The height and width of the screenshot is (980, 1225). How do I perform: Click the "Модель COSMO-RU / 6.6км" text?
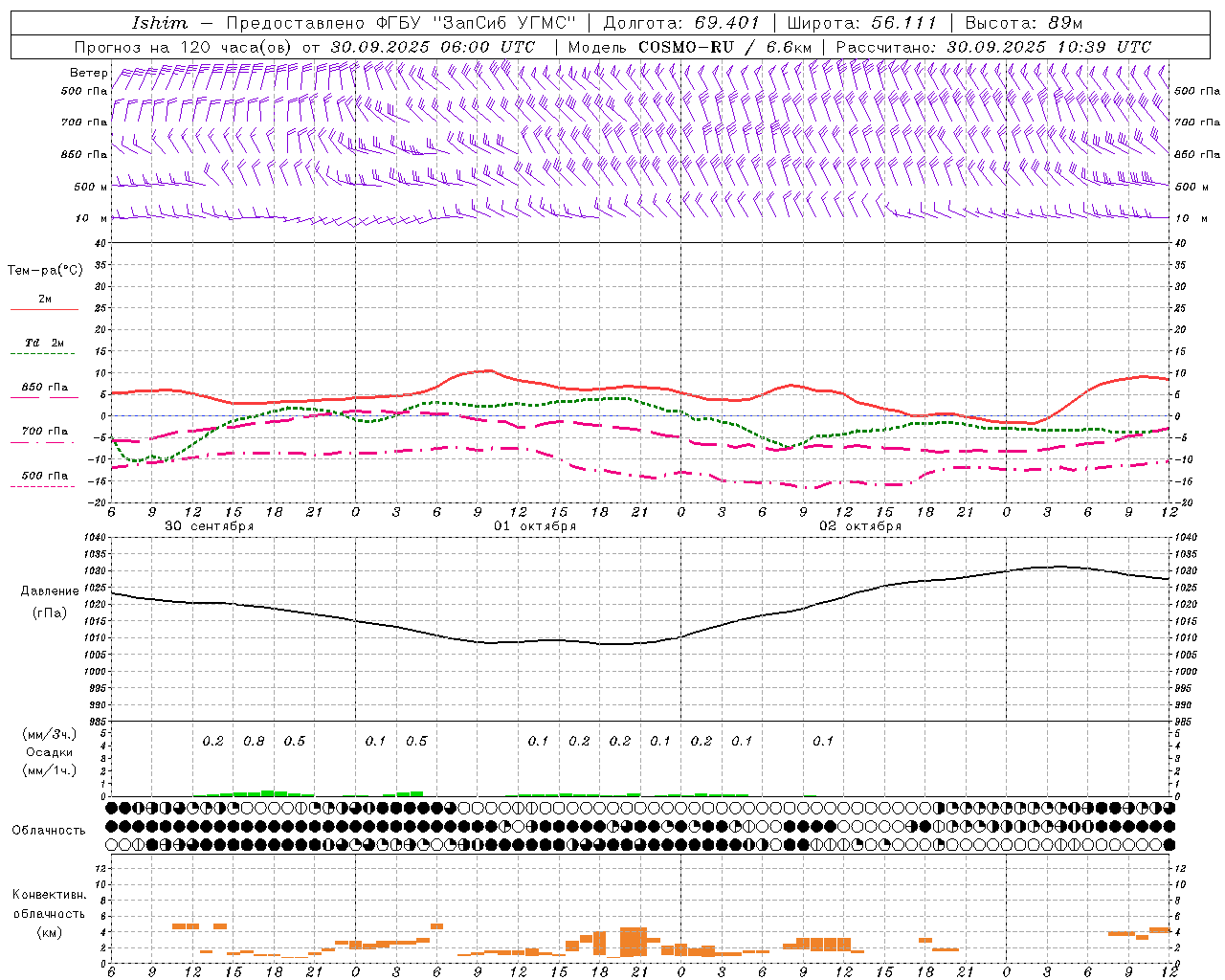point(690,47)
